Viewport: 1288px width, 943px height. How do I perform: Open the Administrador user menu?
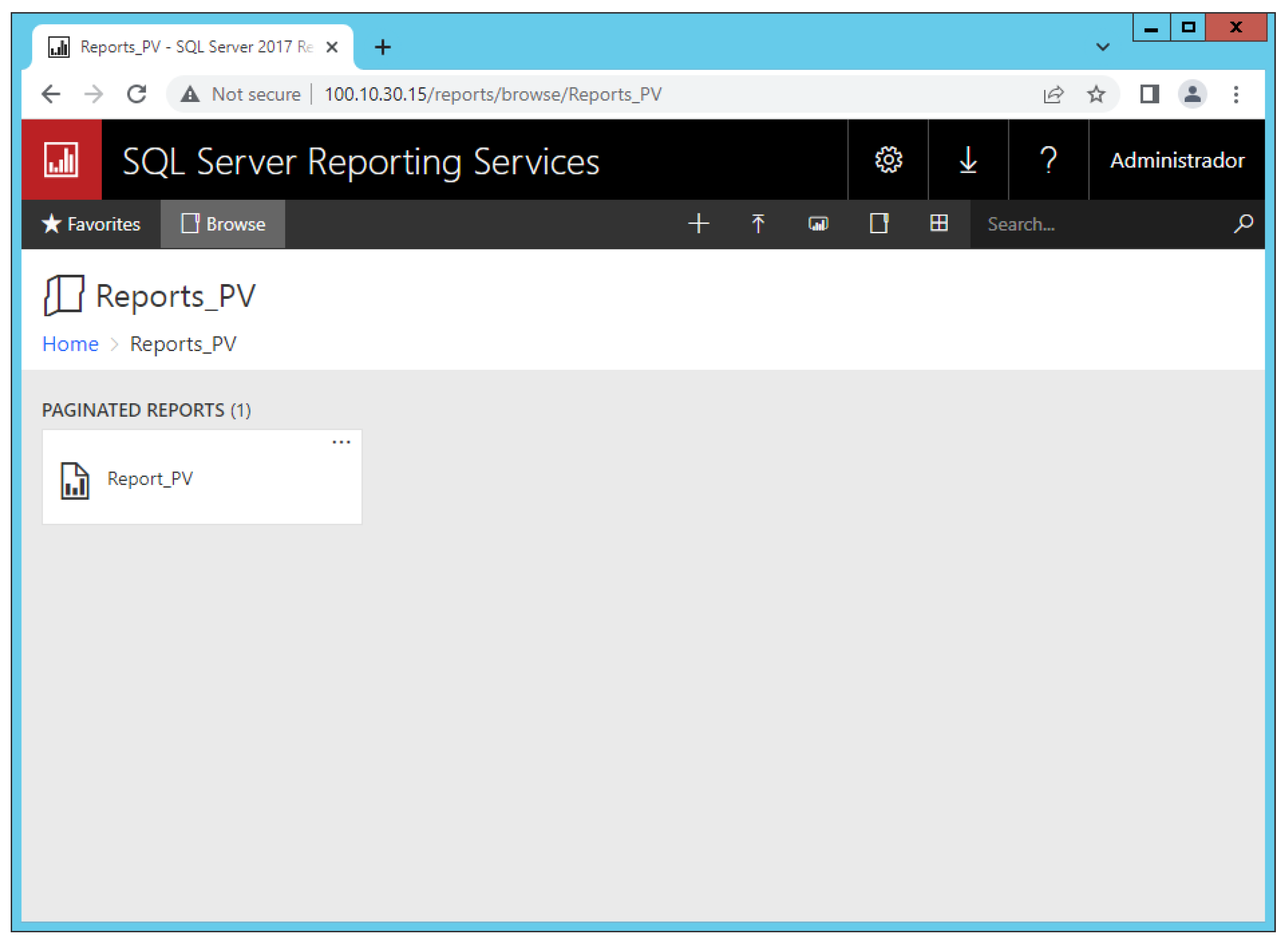point(1176,160)
